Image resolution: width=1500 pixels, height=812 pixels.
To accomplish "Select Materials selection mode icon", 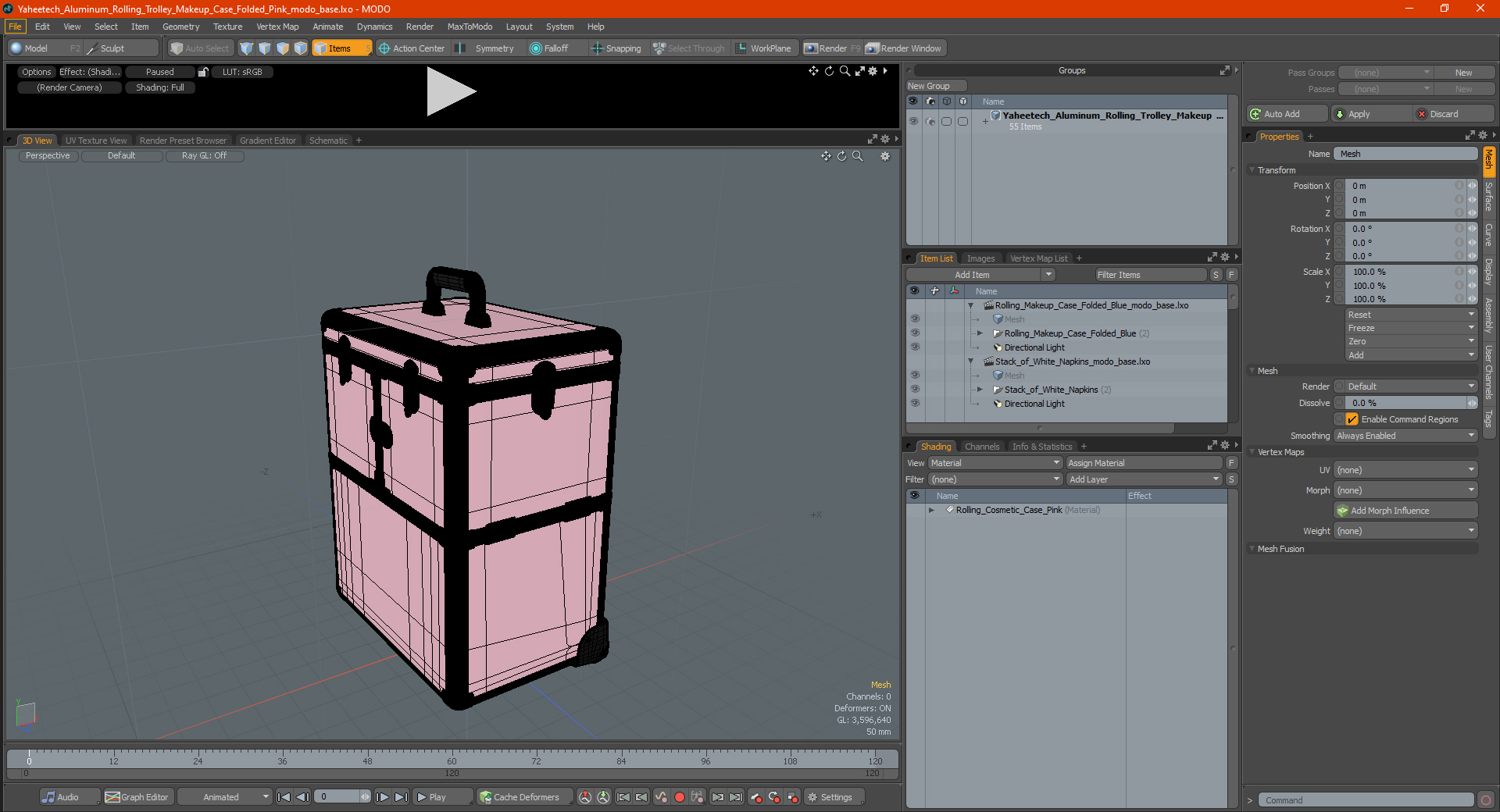I will pos(301,48).
